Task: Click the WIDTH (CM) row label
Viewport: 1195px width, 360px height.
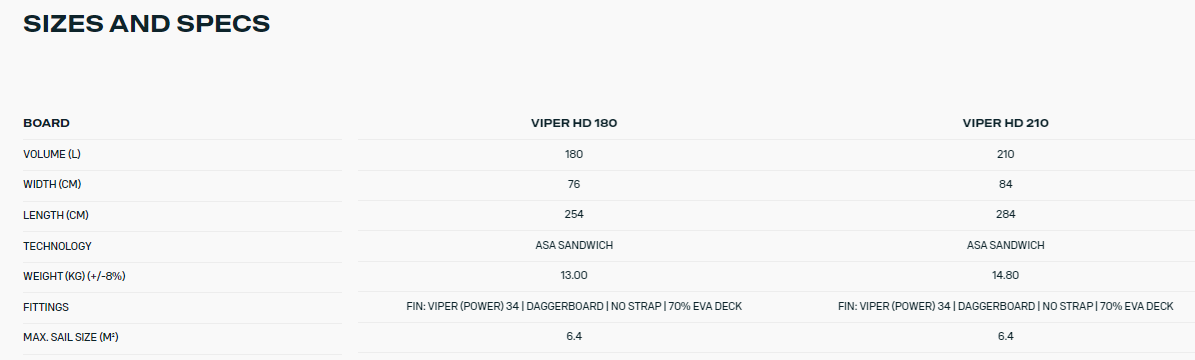Action: click(x=51, y=185)
